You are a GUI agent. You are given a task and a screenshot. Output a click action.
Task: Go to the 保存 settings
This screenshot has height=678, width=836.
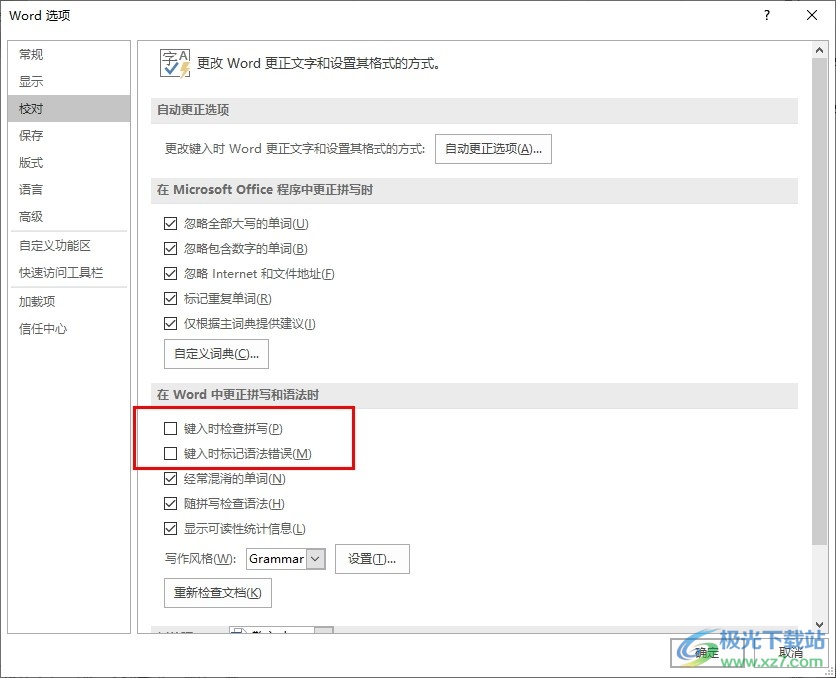69,135
